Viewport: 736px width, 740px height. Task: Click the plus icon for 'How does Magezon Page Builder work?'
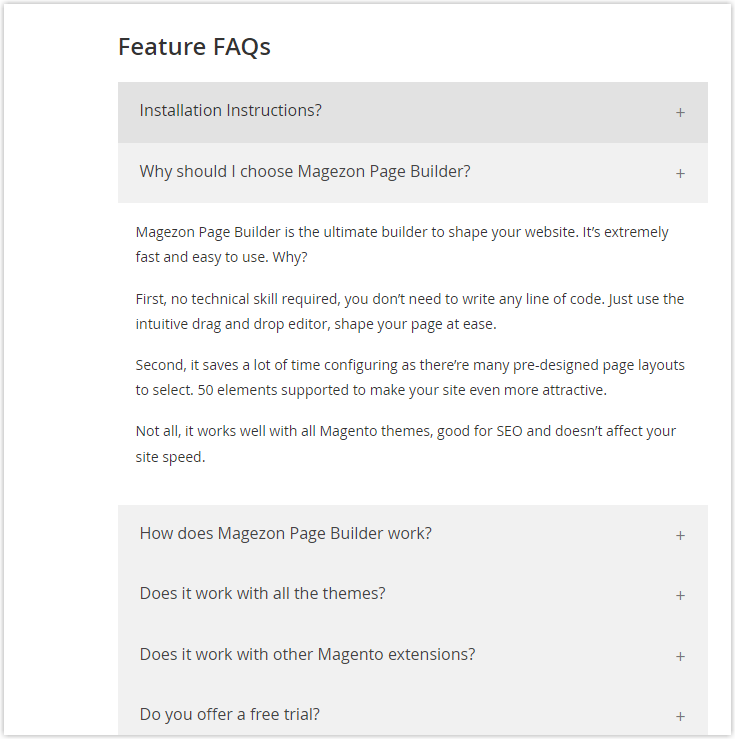tap(680, 536)
